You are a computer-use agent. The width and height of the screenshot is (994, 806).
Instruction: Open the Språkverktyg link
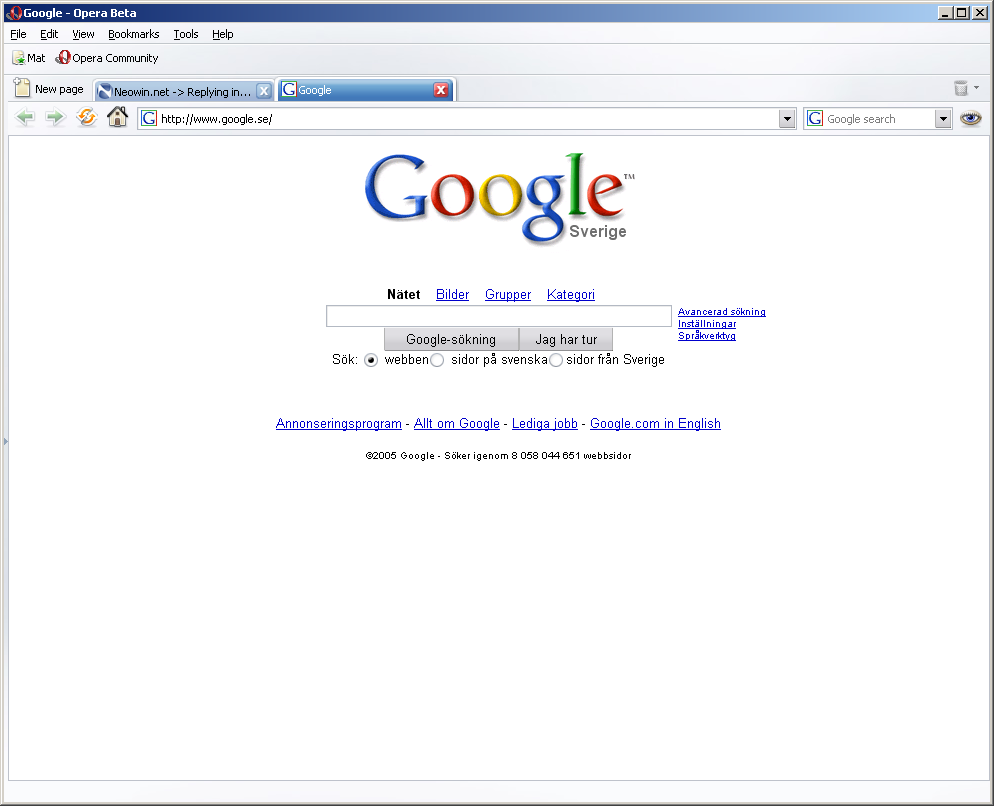pyautogui.click(x=707, y=335)
